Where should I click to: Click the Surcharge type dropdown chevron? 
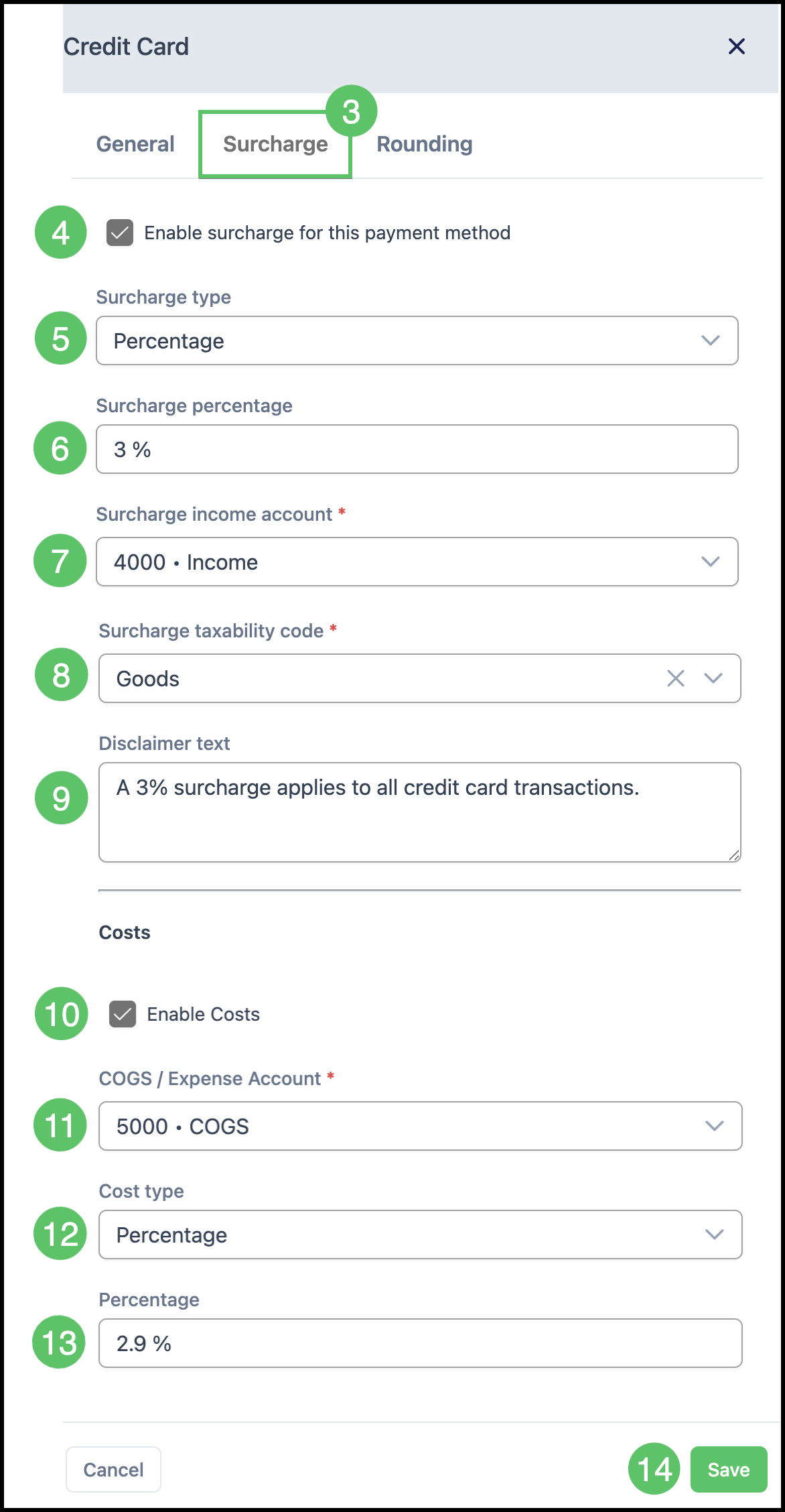pos(710,340)
